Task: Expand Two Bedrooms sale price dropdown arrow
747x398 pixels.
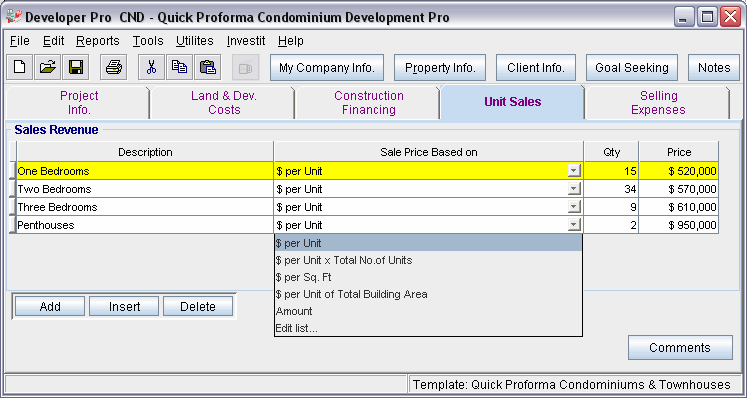Action: pyautogui.click(x=574, y=189)
